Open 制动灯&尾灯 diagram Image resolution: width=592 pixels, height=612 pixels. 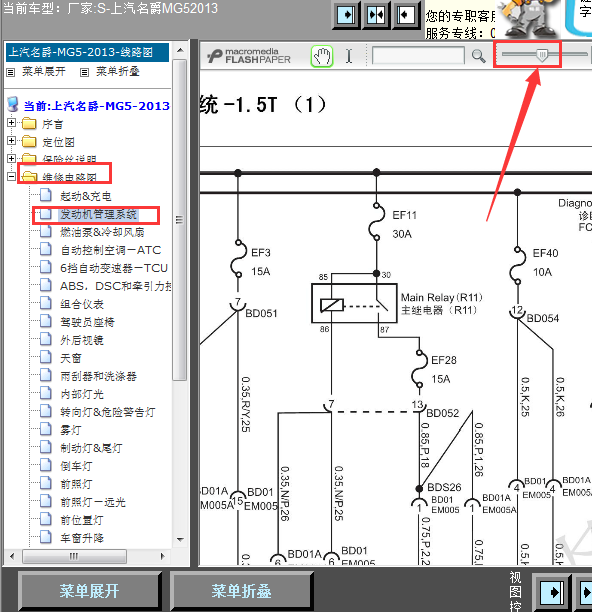[91, 448]
